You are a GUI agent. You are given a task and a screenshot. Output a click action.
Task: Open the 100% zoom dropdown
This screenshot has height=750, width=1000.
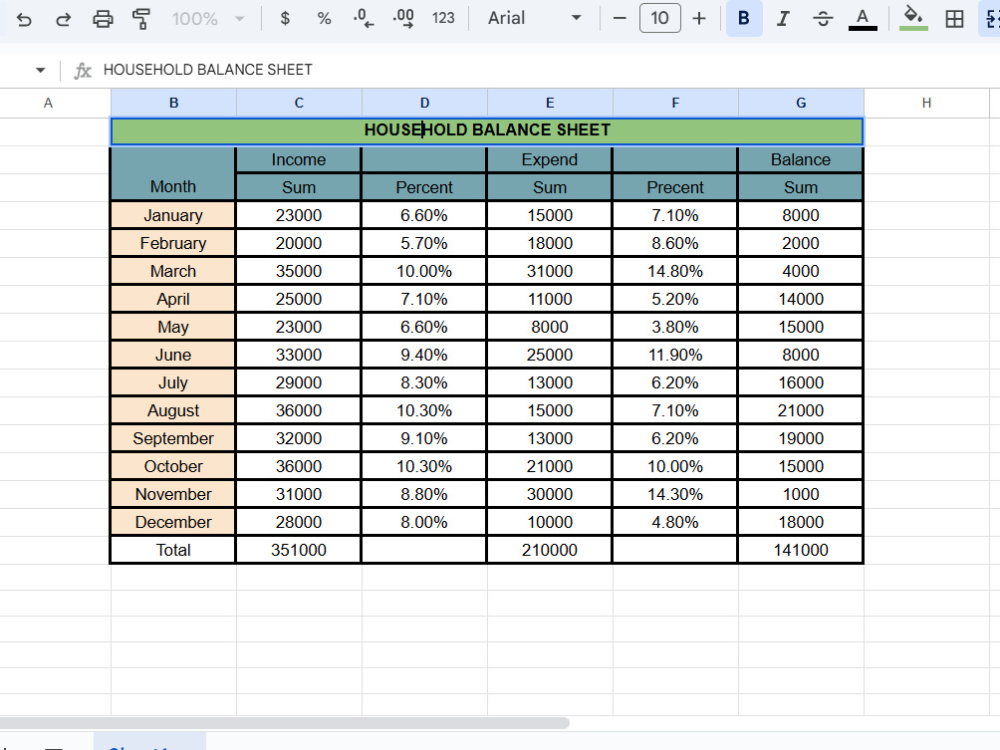[x=208, y=18]
